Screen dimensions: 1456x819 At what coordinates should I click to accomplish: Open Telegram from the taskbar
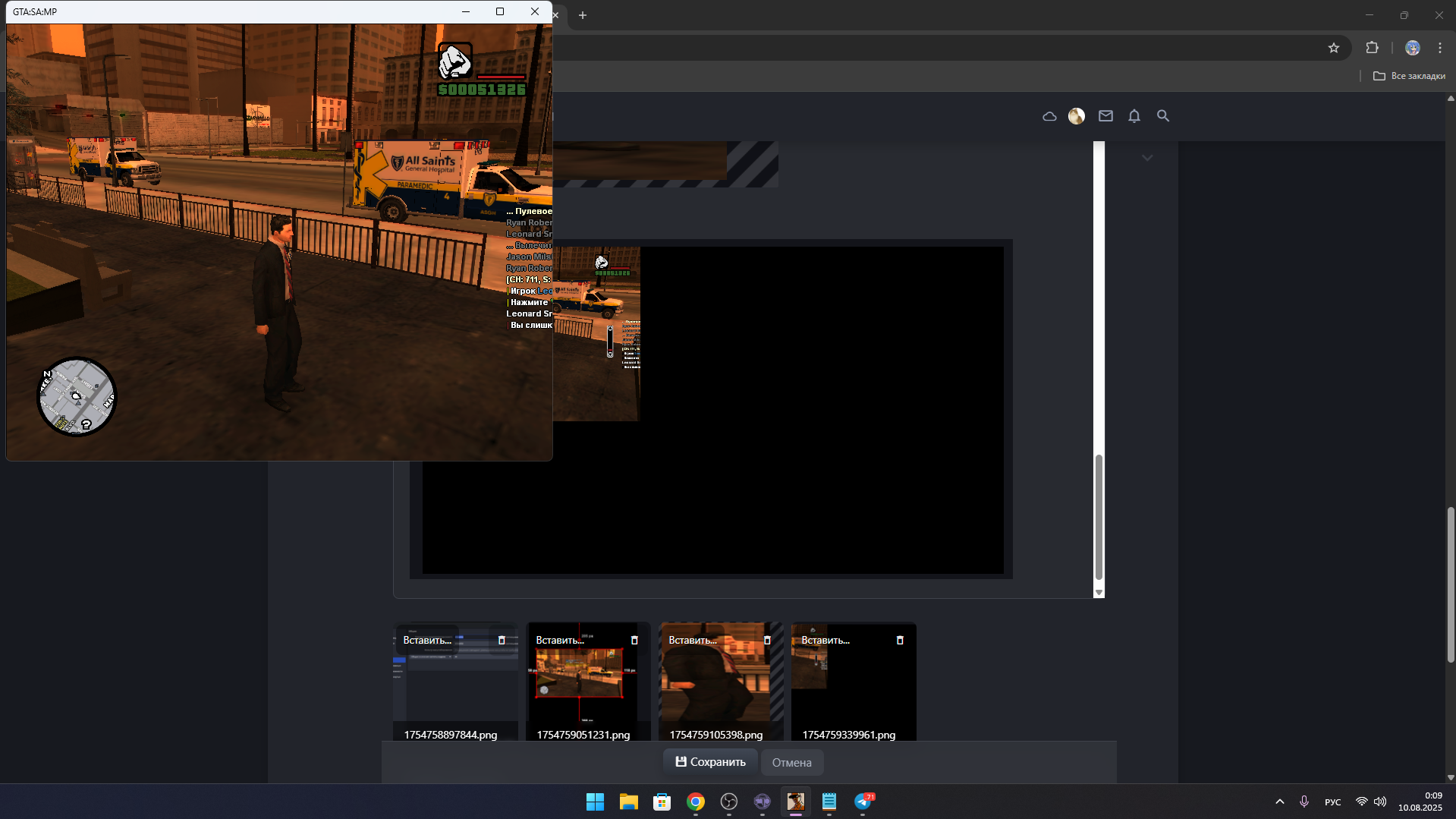(x=863, y=802)
